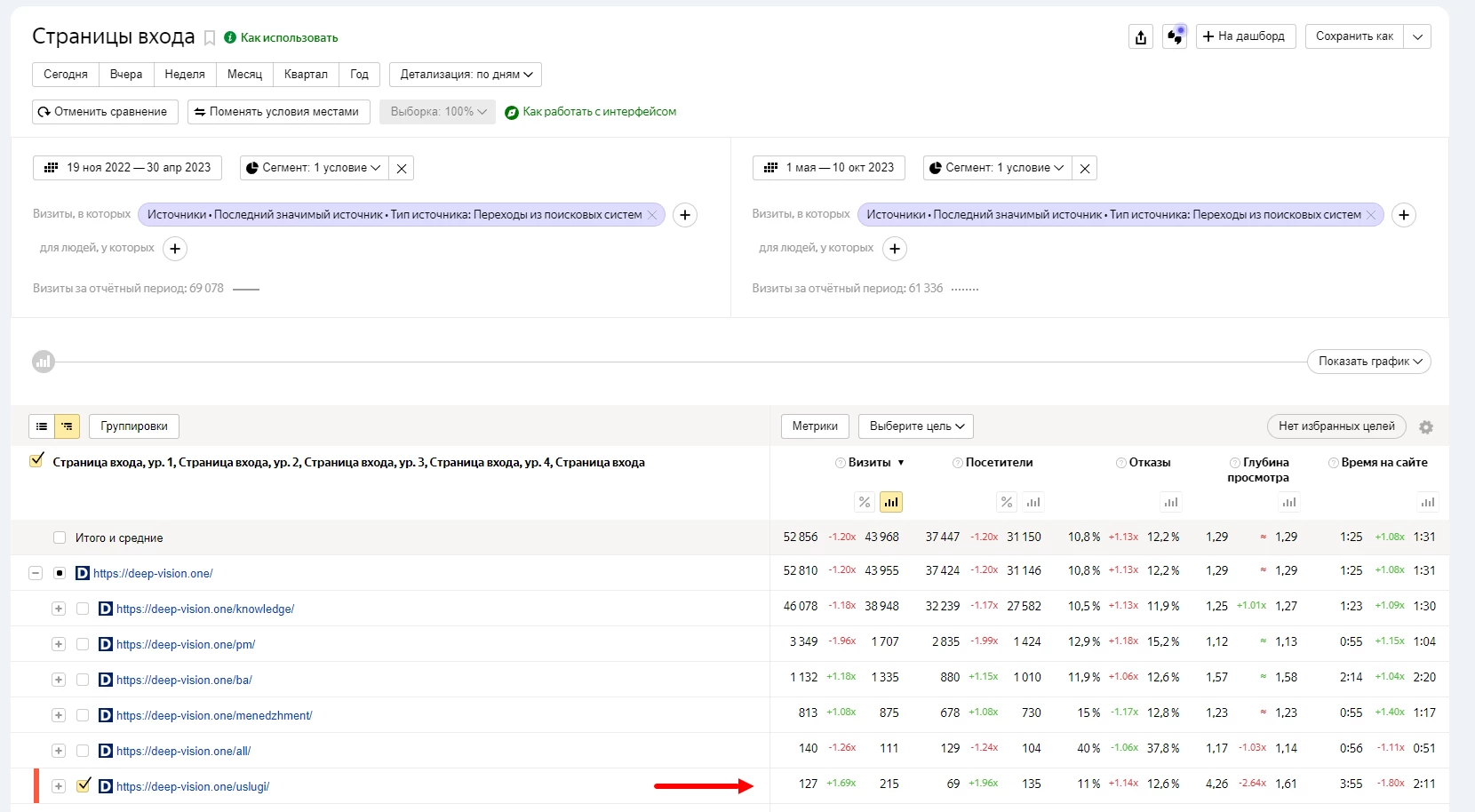Viewport: 1475px width, 812px height.
Task: Click the round chart icon on the slider line
Action: click(44, 362)
